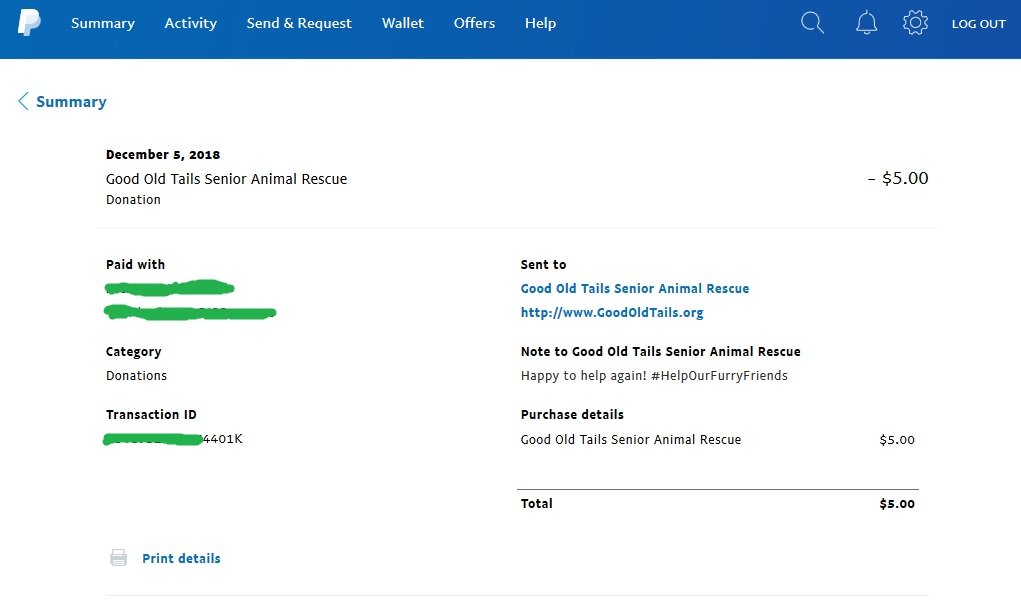
Task: Go back via the Summary breadcrumb link
Action: coord(71,102)
